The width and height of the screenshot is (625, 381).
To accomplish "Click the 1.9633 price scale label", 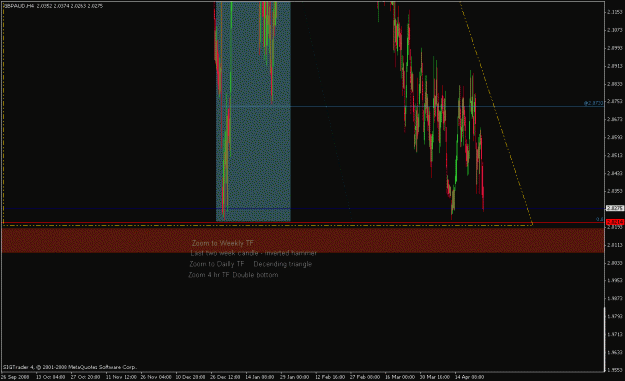I will 615,352.
